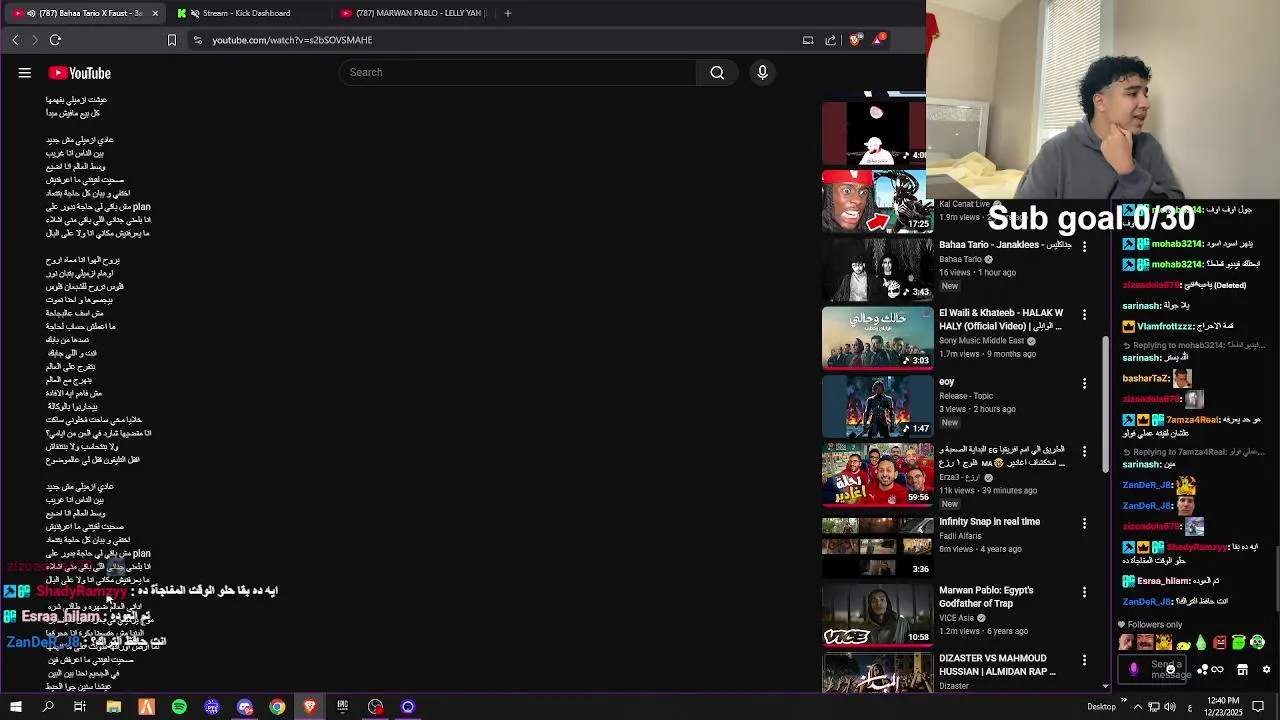
Task: Open the VICE Marwan Pablo thumbnail 10:58
Action: [877, 614]
